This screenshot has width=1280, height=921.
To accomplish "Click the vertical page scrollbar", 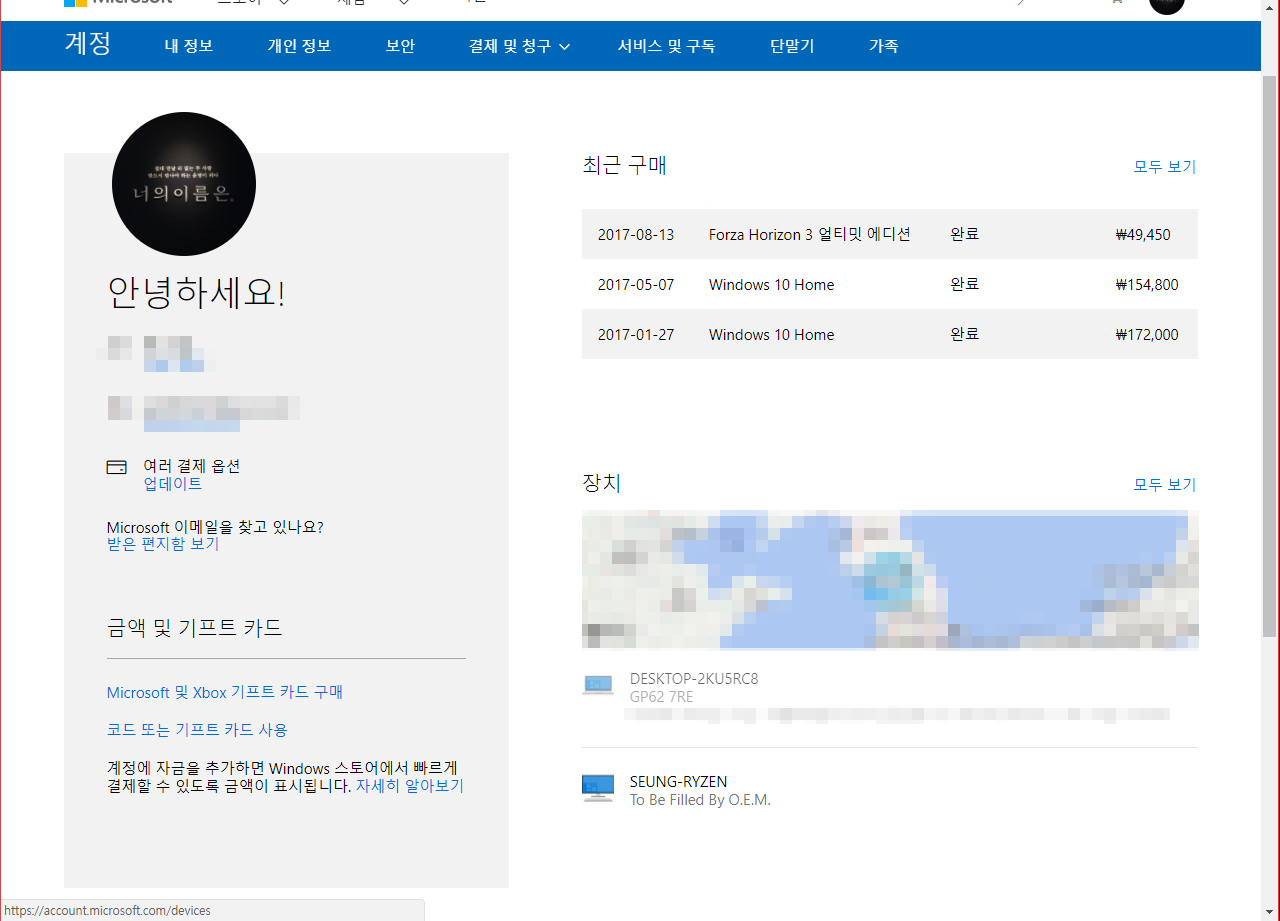I will (x=1270, y=355).
